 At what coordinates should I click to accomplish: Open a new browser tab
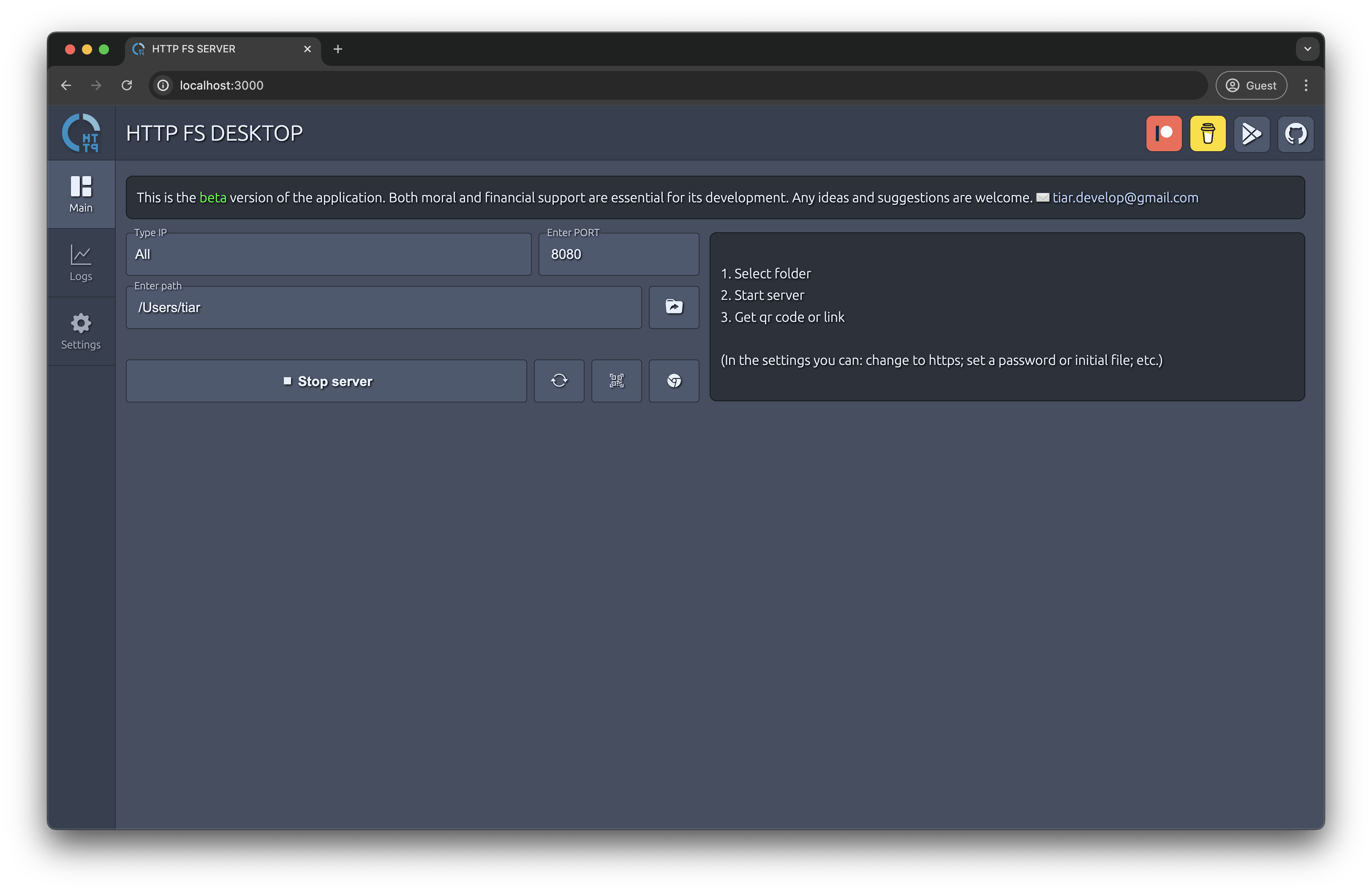click(338, 49)
